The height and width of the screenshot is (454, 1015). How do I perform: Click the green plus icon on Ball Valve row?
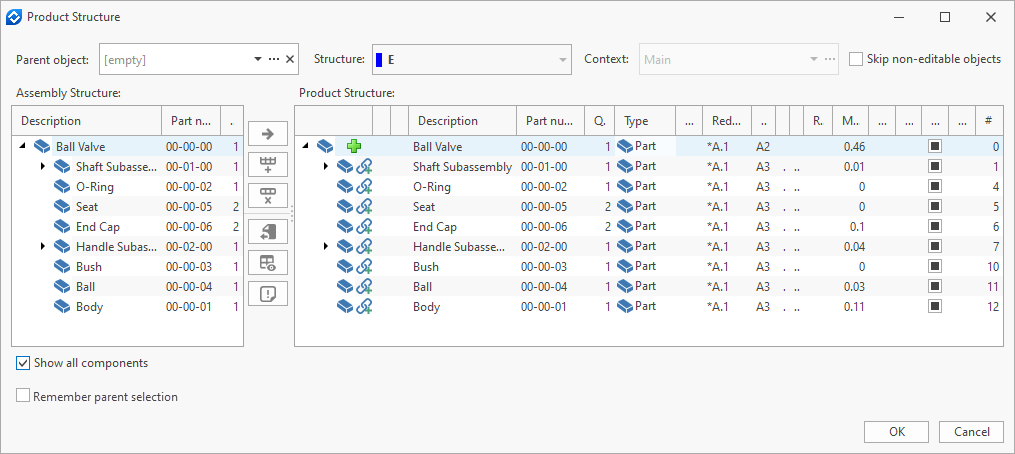pos(353,146)
